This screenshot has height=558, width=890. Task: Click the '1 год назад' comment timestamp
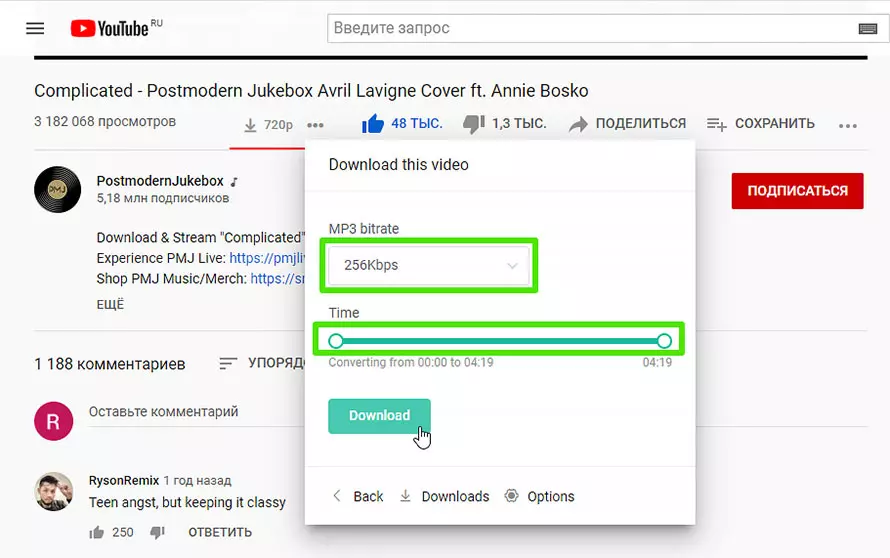[x=198, y=480]
